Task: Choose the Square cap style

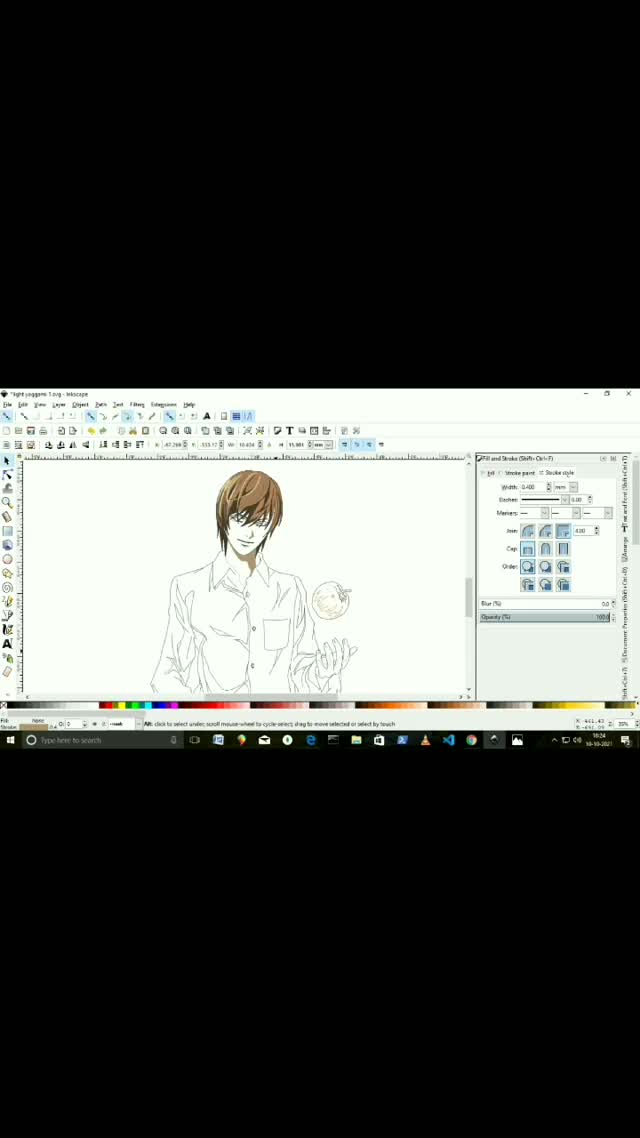Action: (563, 549)
